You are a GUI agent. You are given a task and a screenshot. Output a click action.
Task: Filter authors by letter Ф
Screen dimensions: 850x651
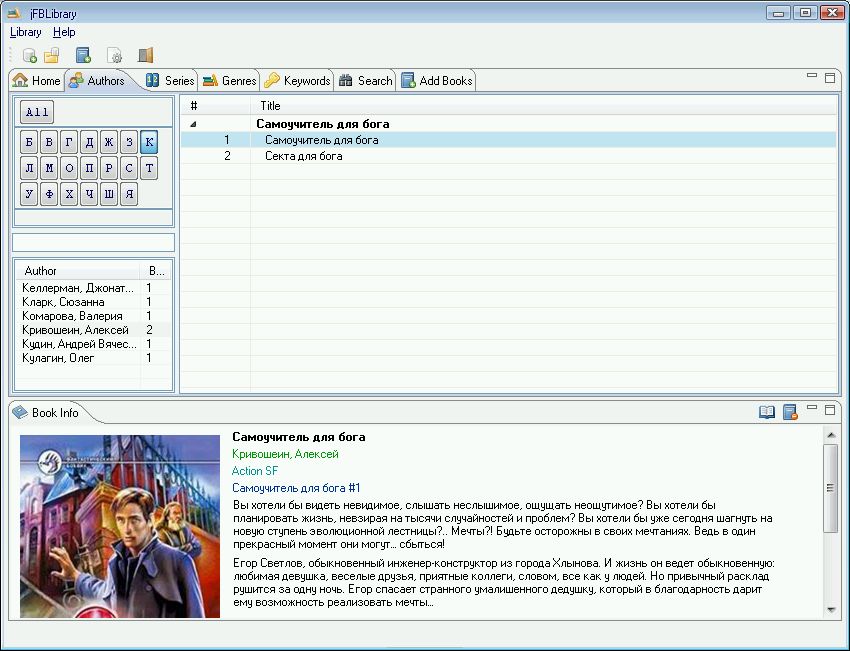pyautogui.click(x=49, y=194)
